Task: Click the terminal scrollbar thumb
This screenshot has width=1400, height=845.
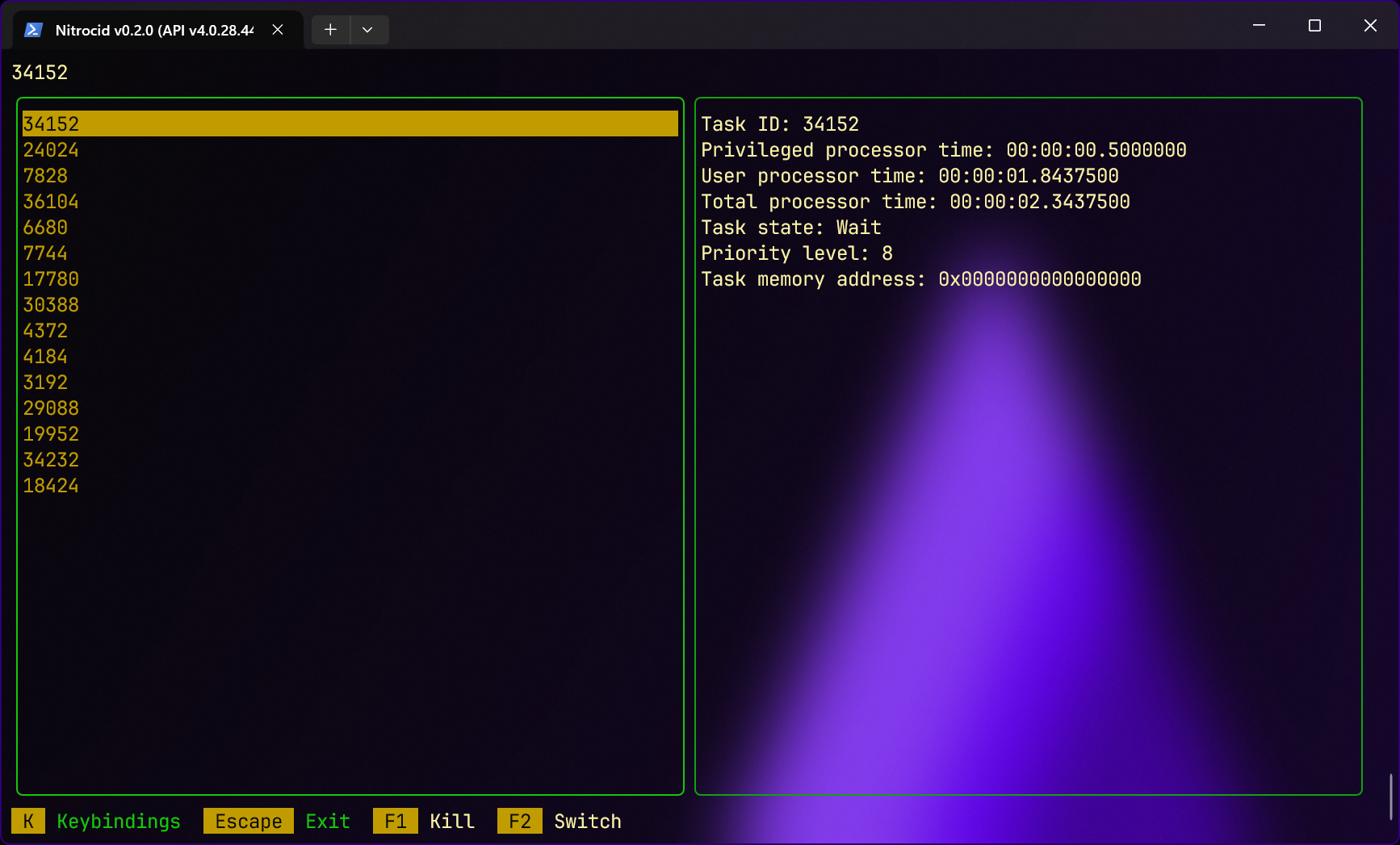Action: point(1390,797)
